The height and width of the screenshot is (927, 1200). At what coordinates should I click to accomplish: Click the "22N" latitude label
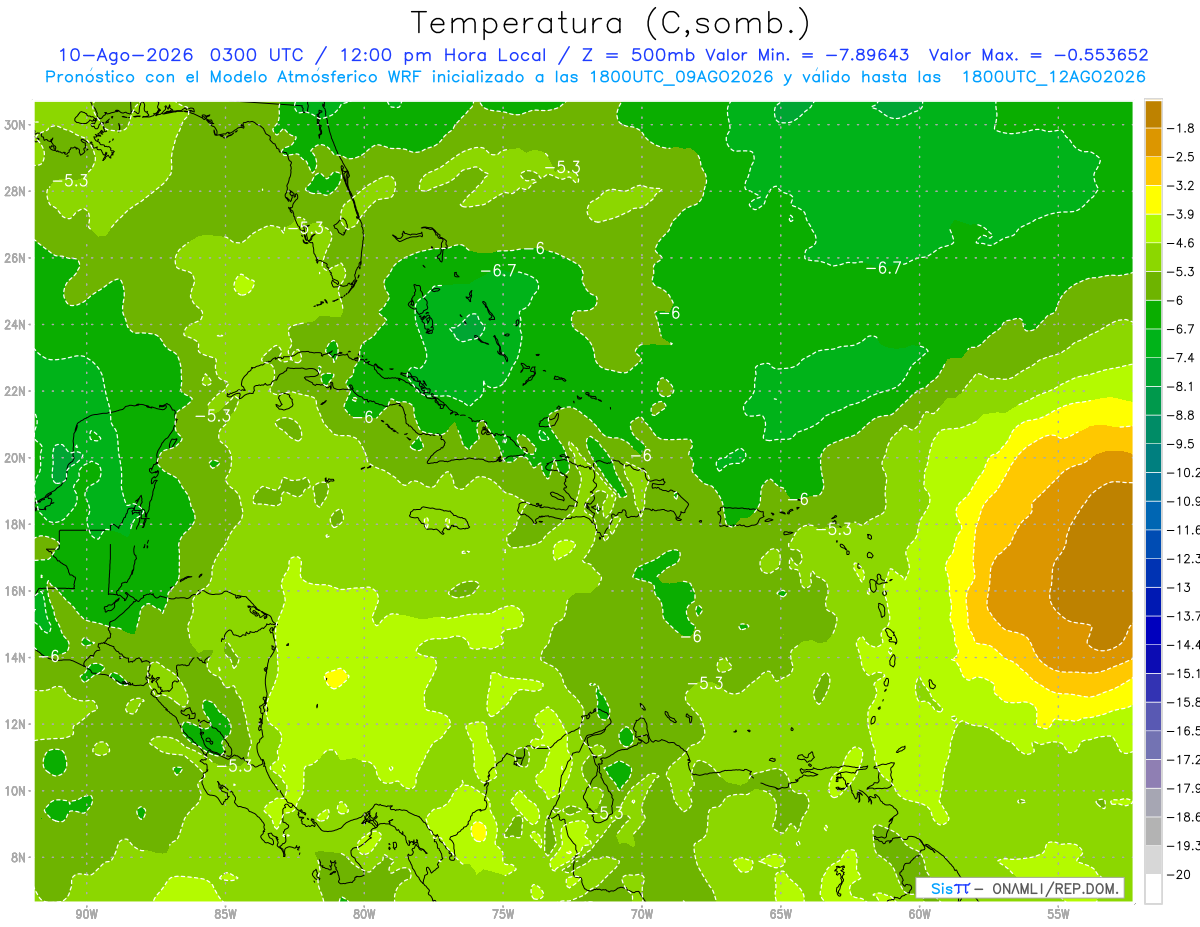coord(17,391)
